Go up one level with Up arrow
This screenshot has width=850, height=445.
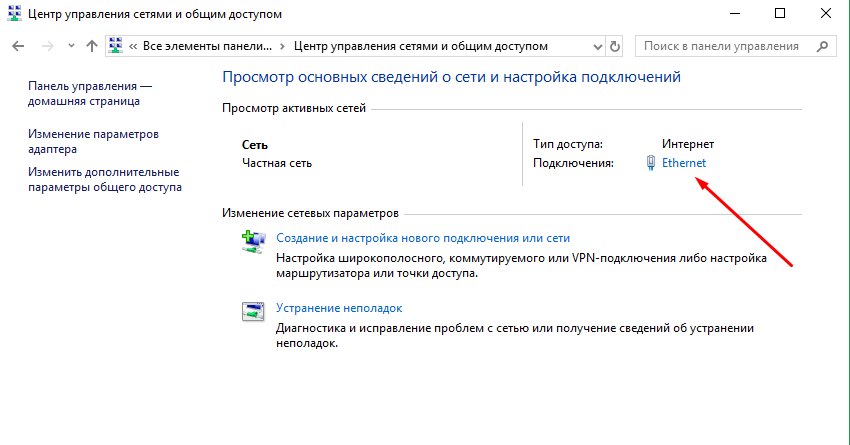click(92, 46)
